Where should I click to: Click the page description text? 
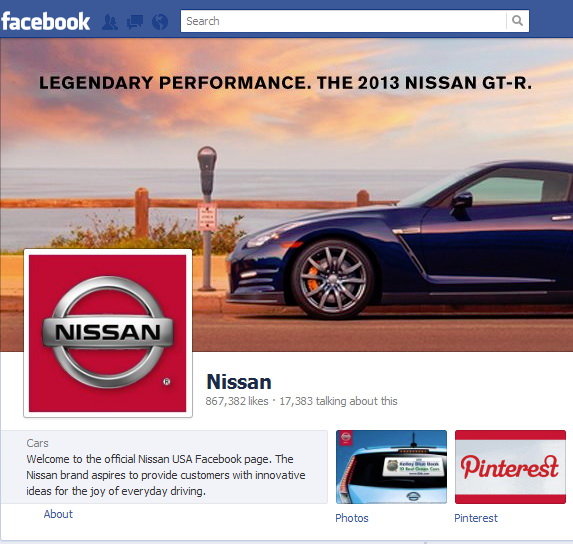tap(166, 475)
